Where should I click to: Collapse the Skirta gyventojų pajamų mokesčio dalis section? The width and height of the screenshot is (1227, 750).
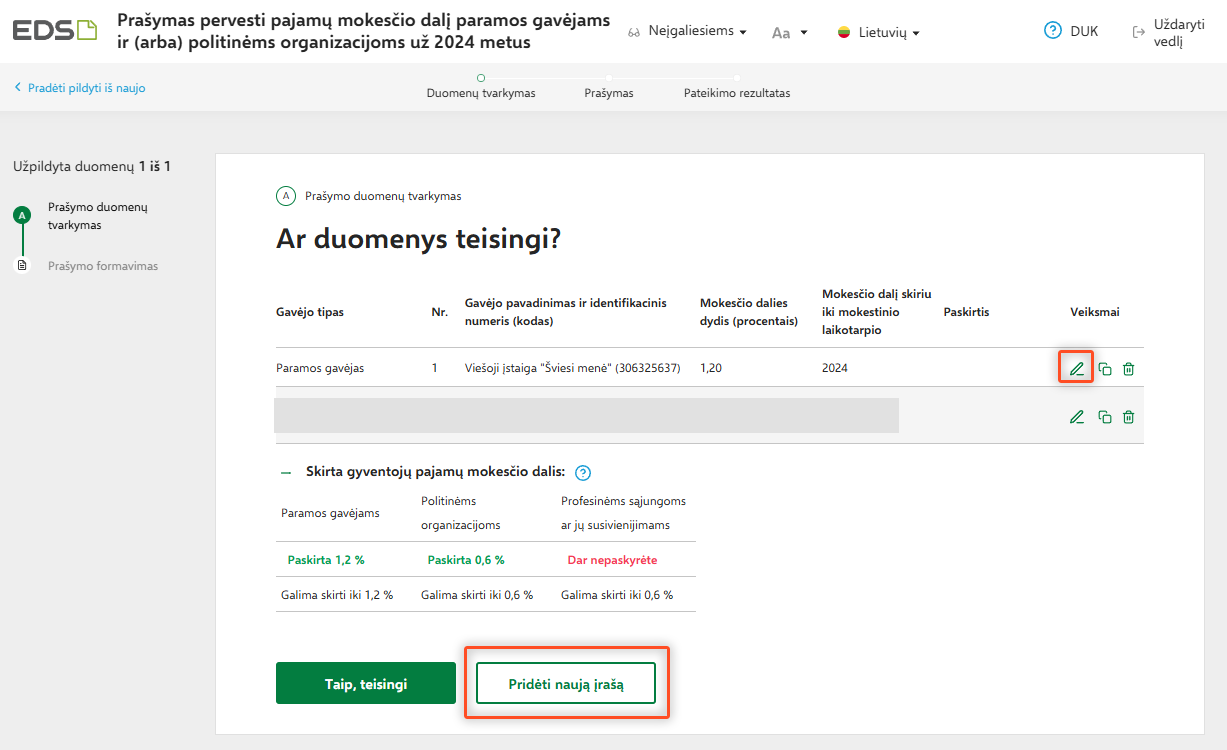[286, 472]
